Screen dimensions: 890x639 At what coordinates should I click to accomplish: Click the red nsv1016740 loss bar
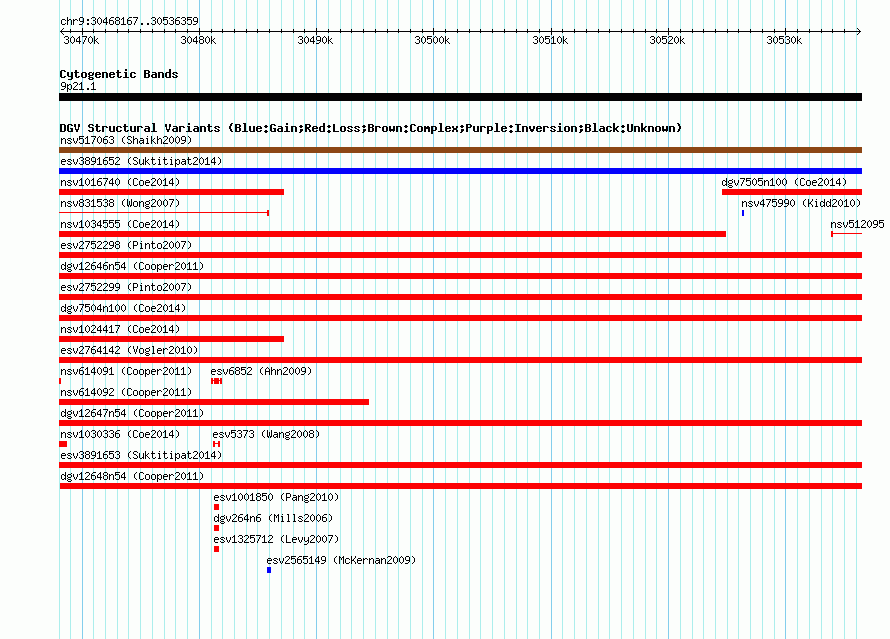click(171, 192)
